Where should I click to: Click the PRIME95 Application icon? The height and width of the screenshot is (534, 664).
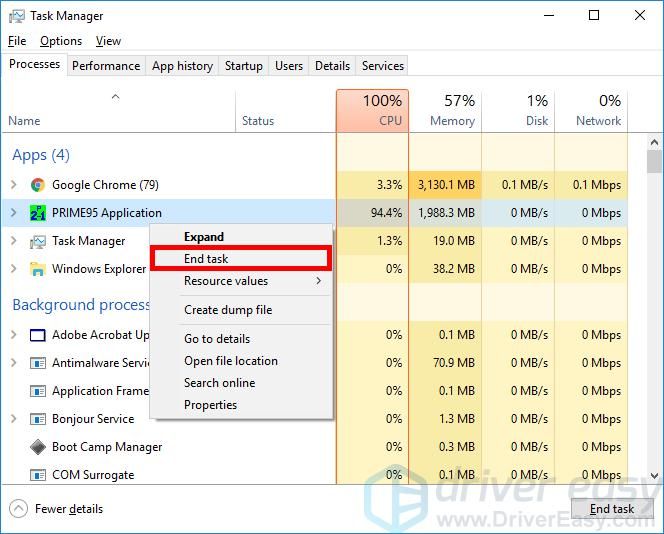(38, 213)
